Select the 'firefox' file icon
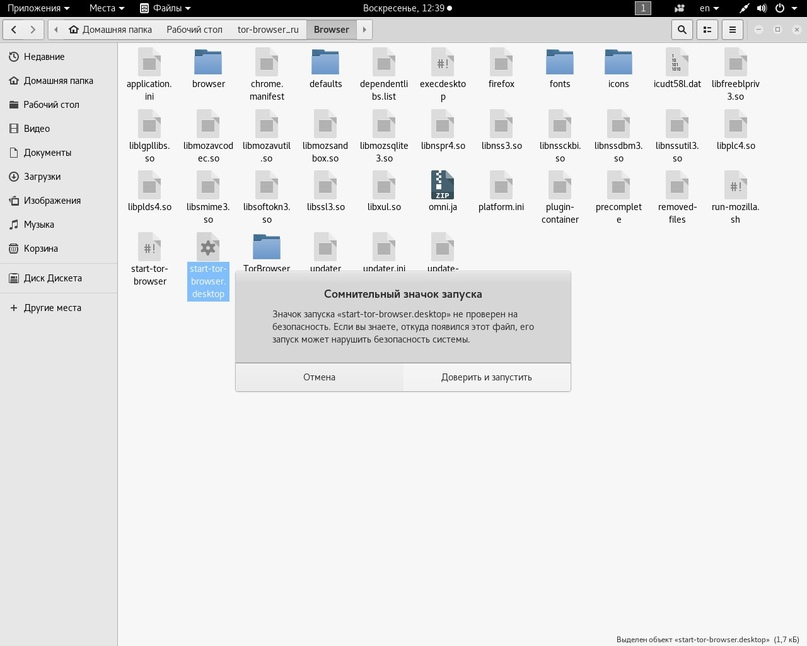The image size is (807, 646). (501, 62)
